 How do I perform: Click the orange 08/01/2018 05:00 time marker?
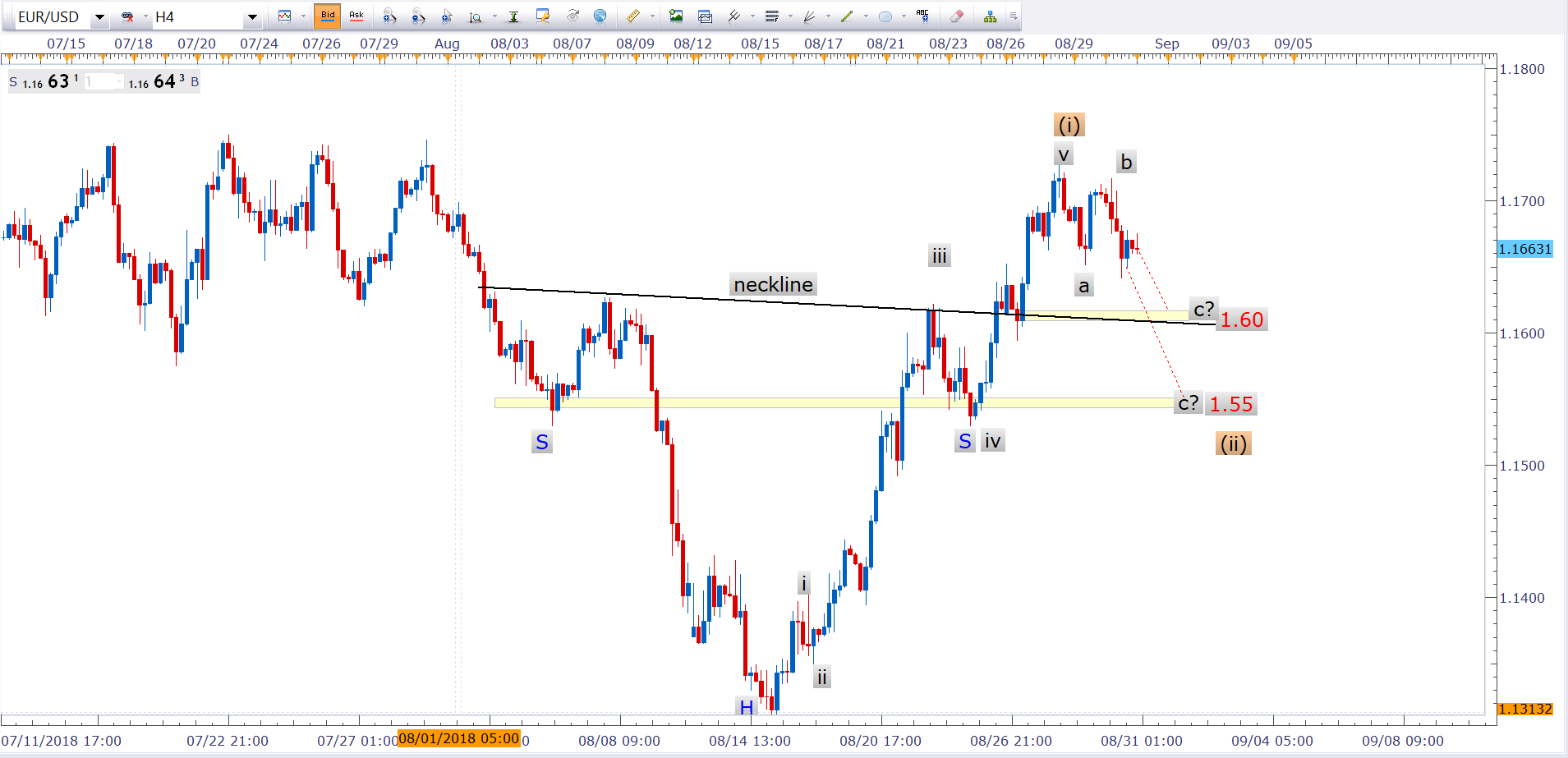(x=458, y=738)
